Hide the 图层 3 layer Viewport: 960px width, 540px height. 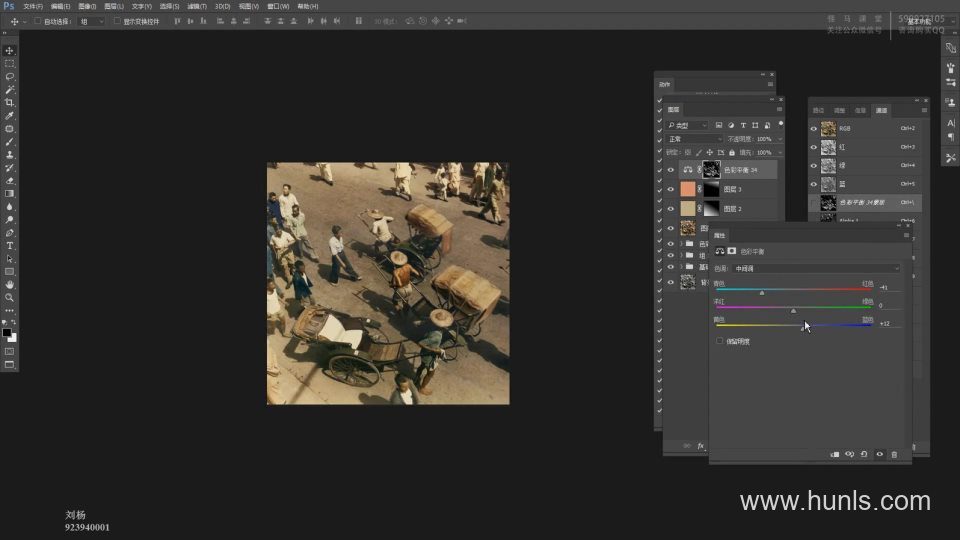671,189
